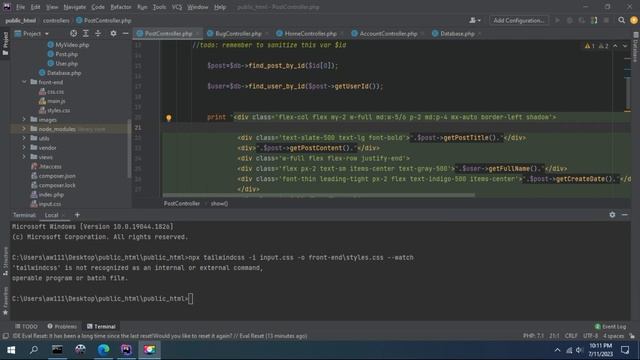Open the Refactor menu
This screenshot has width=640, height=360.
[x=121, y=7]
